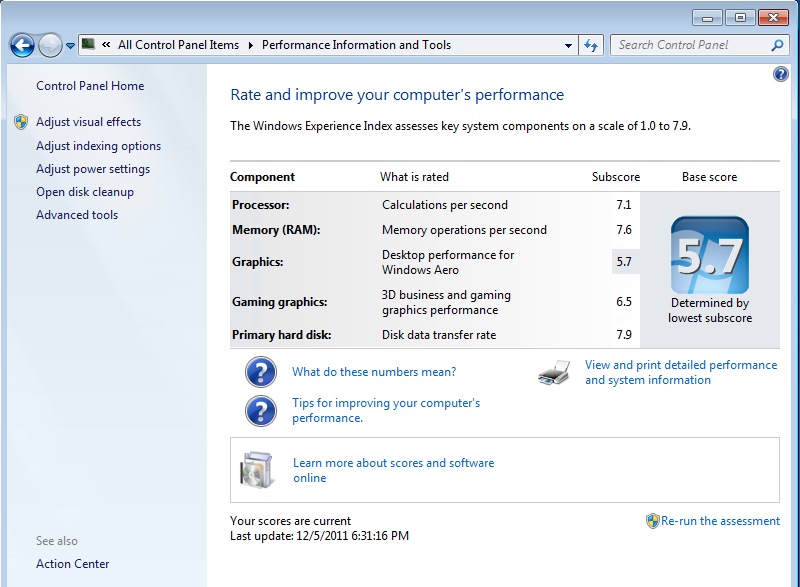
Task: Maximize the Control Panel window
Action: point(740,18)
